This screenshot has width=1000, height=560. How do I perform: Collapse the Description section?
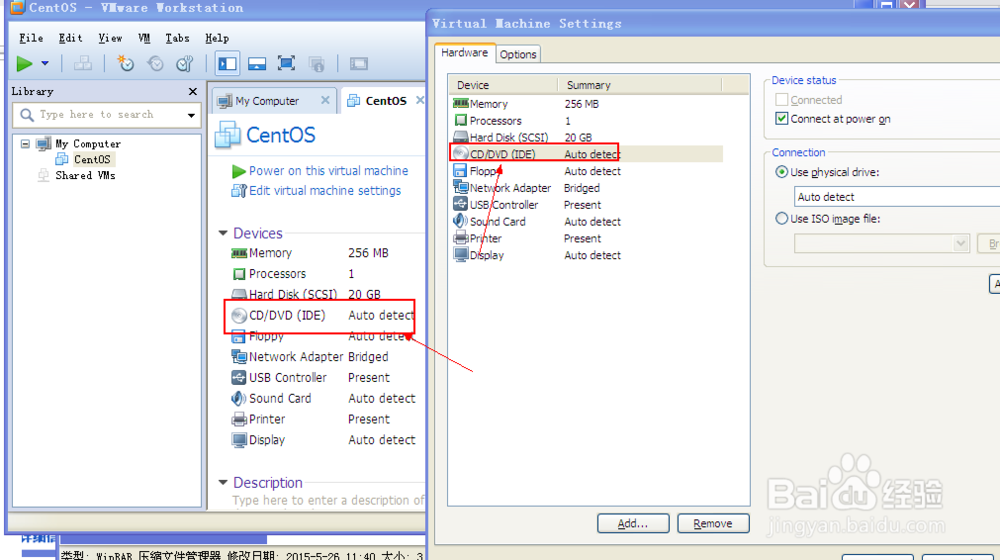click(223, 483)
